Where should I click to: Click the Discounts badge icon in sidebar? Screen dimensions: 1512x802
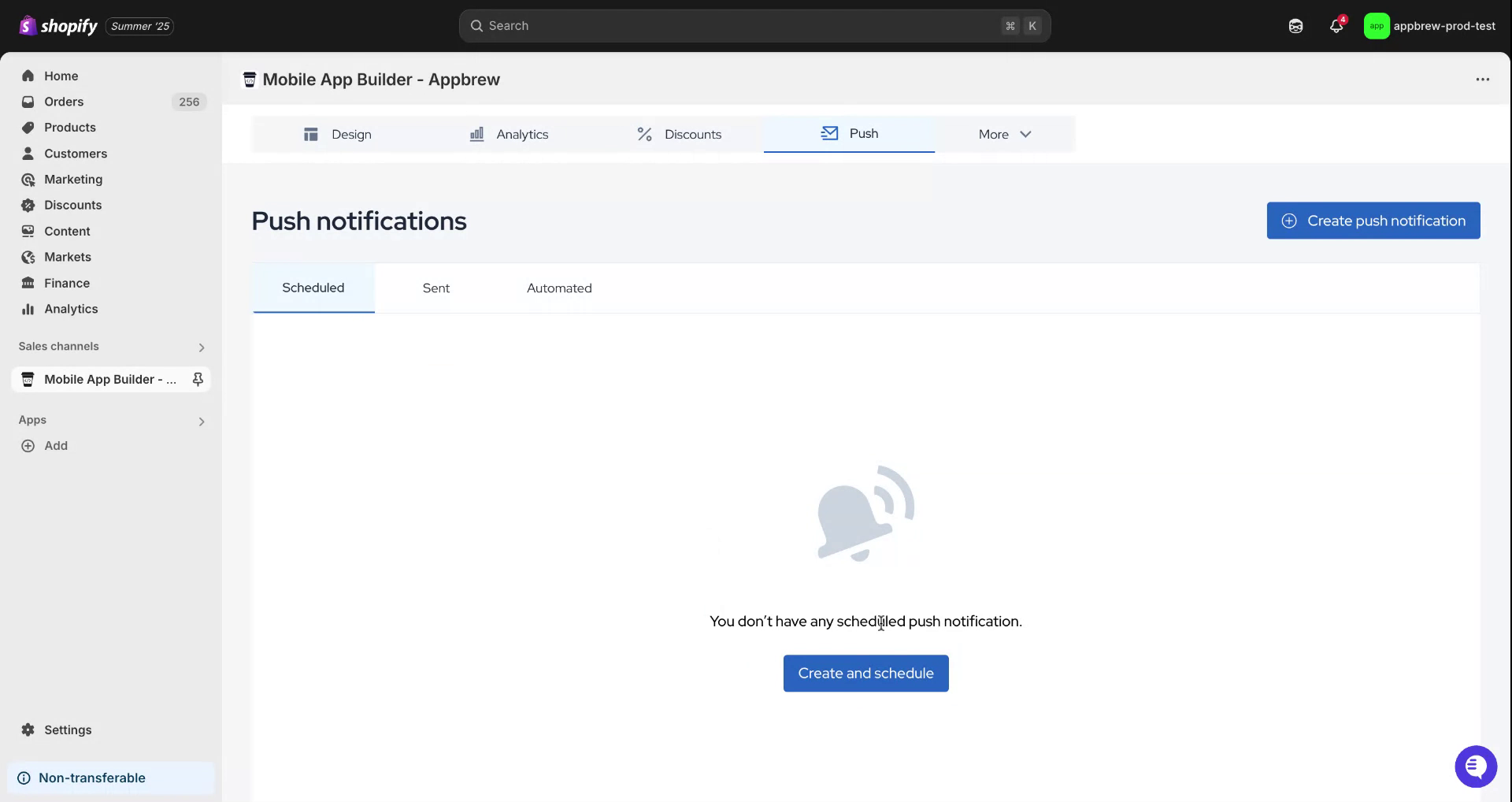pyautogui.click(x=28, y=205)
